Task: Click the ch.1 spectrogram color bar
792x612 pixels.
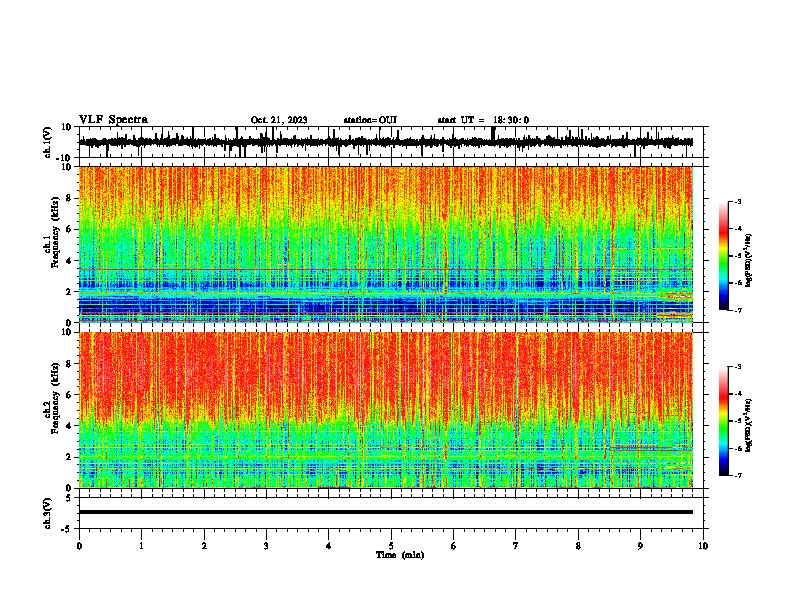Action: point(723,256)
